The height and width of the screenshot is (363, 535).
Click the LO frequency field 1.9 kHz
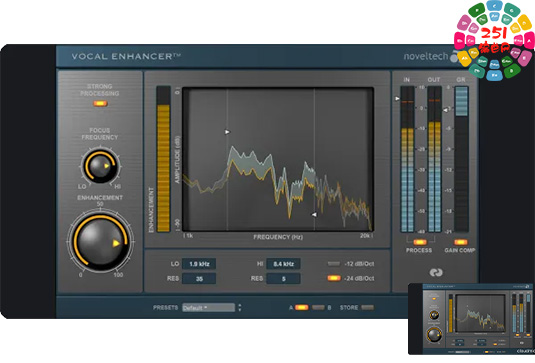point(199,264)
